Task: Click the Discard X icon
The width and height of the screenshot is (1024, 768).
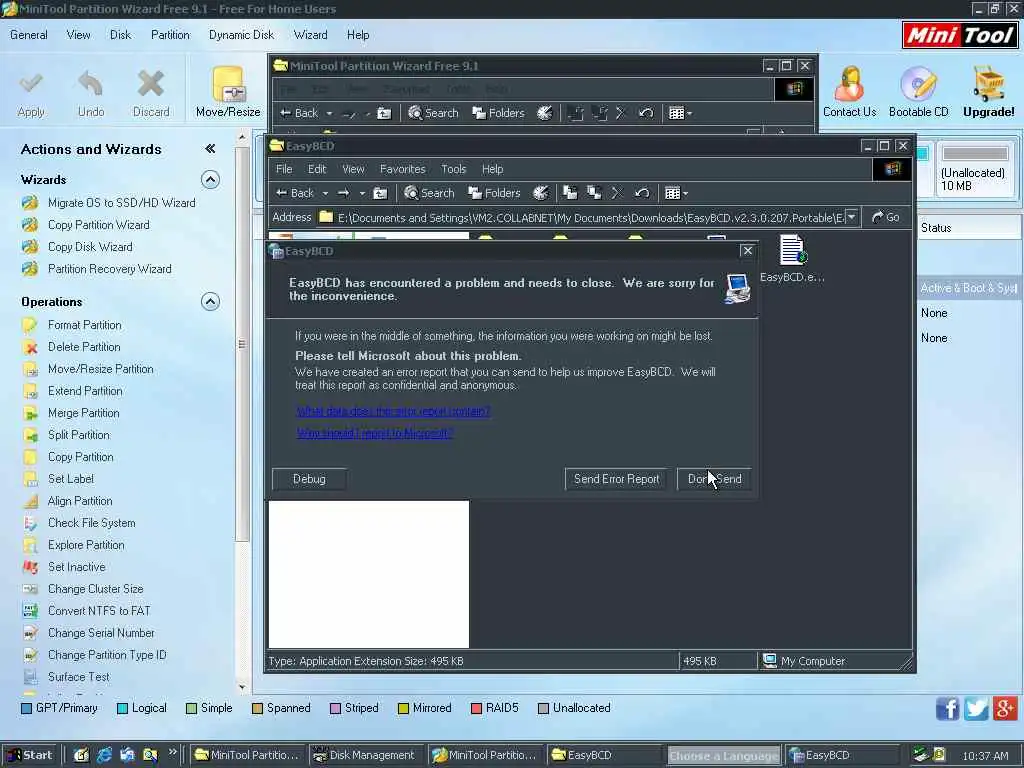Action: (x=151, y=84)
